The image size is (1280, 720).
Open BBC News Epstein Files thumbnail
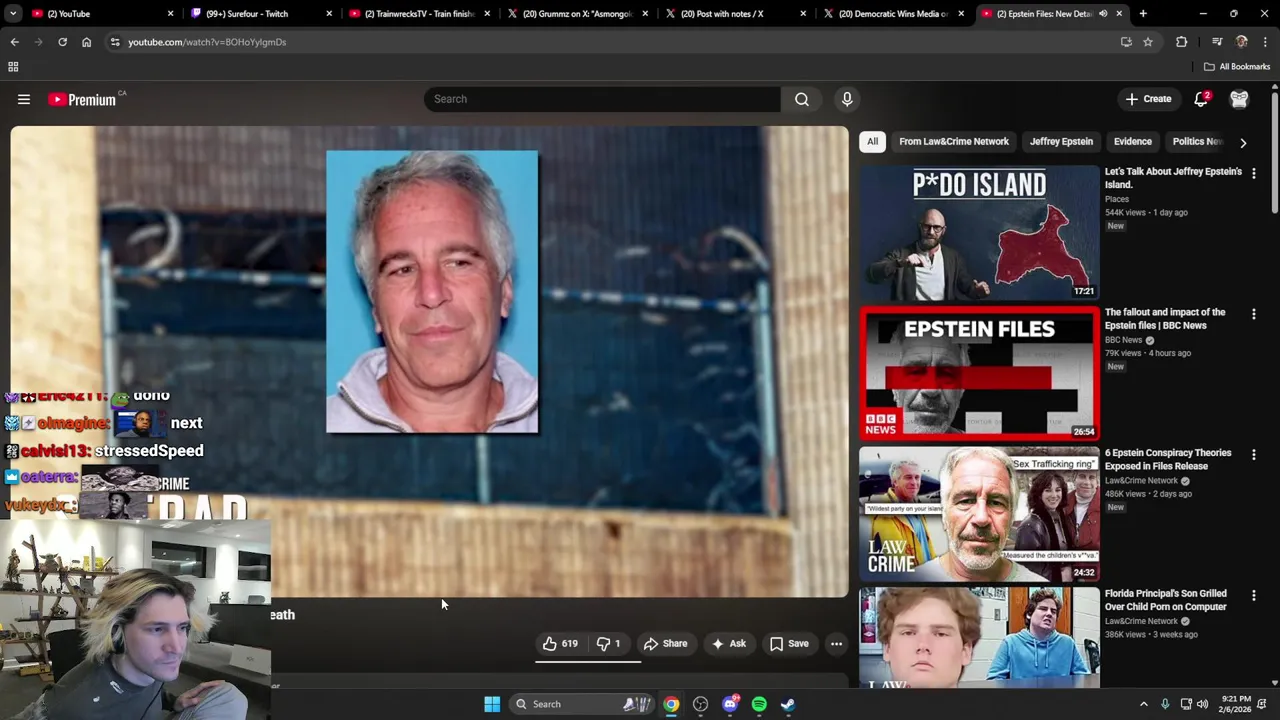coord(979,374)
